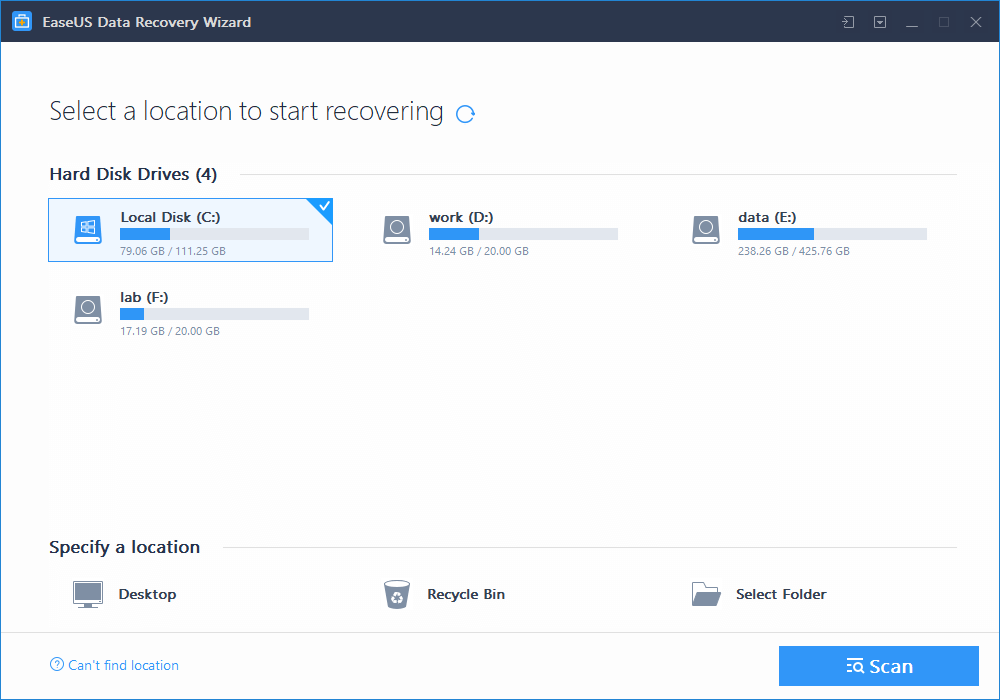Click the EaseUS logo in the title bar
This screenshot has height=700, width=1000.
[x=21, y=21]
